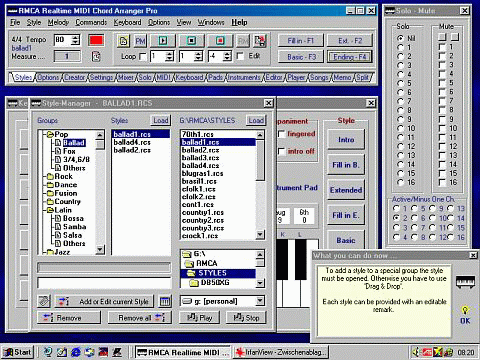
Task: Open the Melody menu
Action: pyautogui.click(x=58, y=22)
